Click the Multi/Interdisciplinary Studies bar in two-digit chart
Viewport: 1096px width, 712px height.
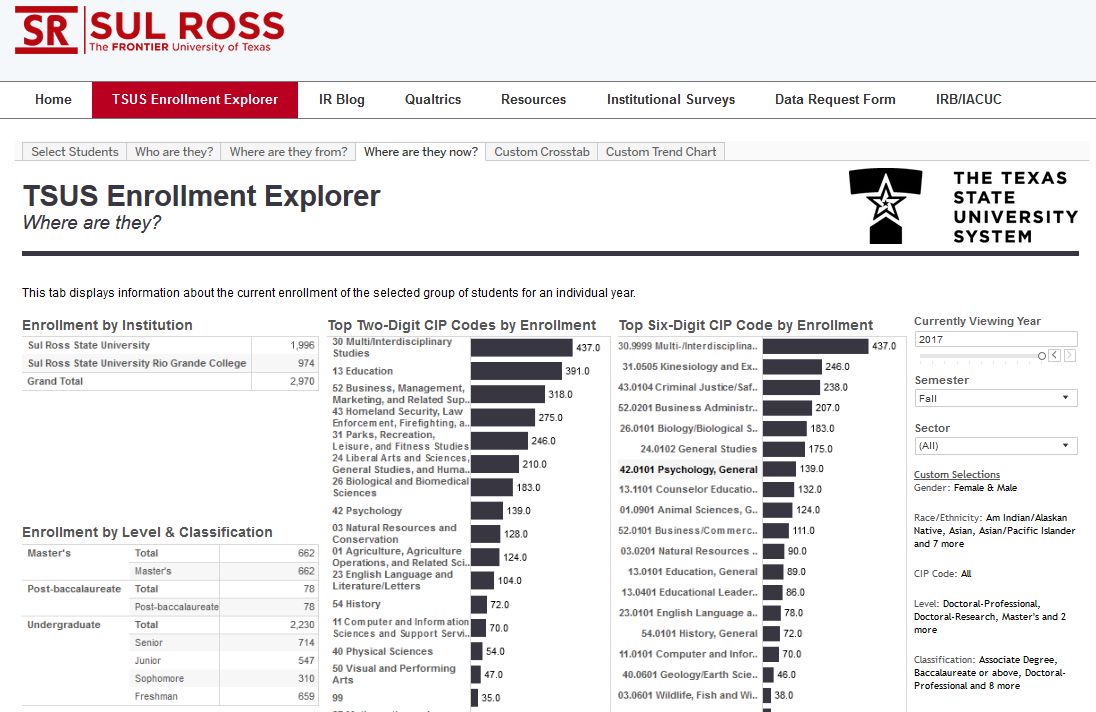point(521,348)
